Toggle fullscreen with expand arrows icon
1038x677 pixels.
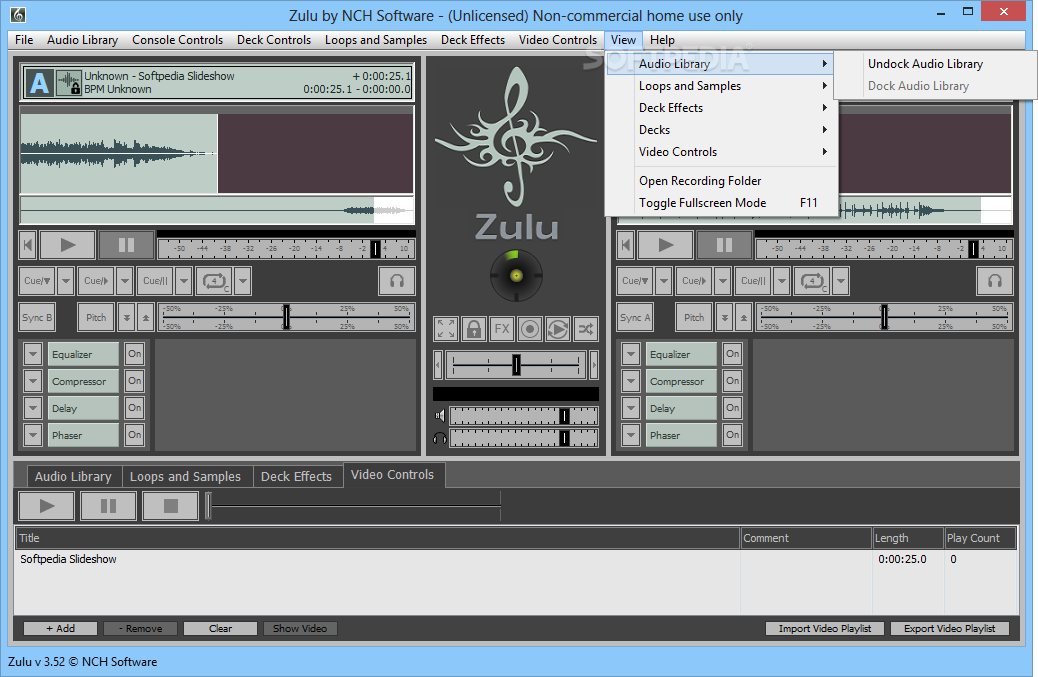click(446, 329)
